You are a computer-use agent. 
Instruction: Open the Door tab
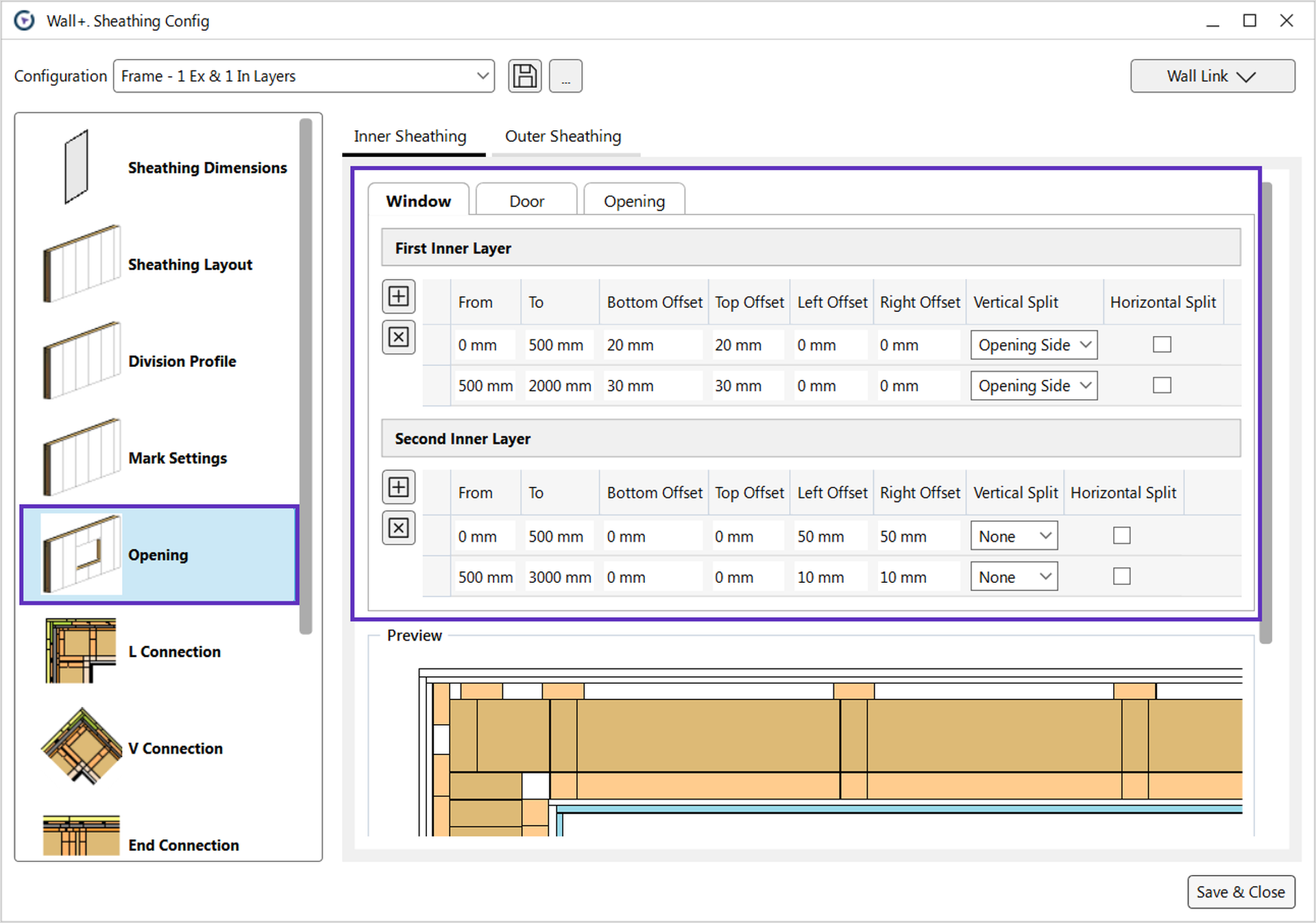[x=526, y=200]
